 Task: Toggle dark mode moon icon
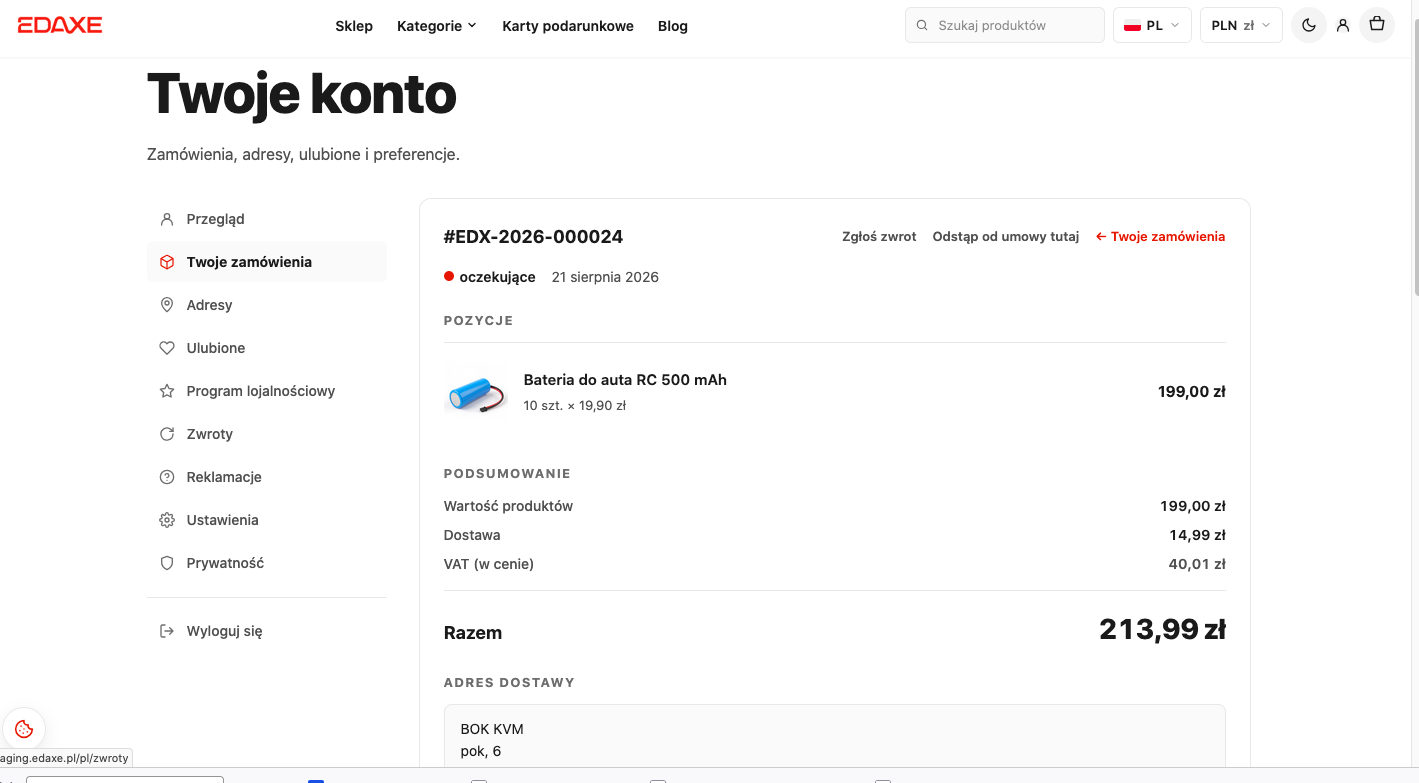coord(1309,25)
